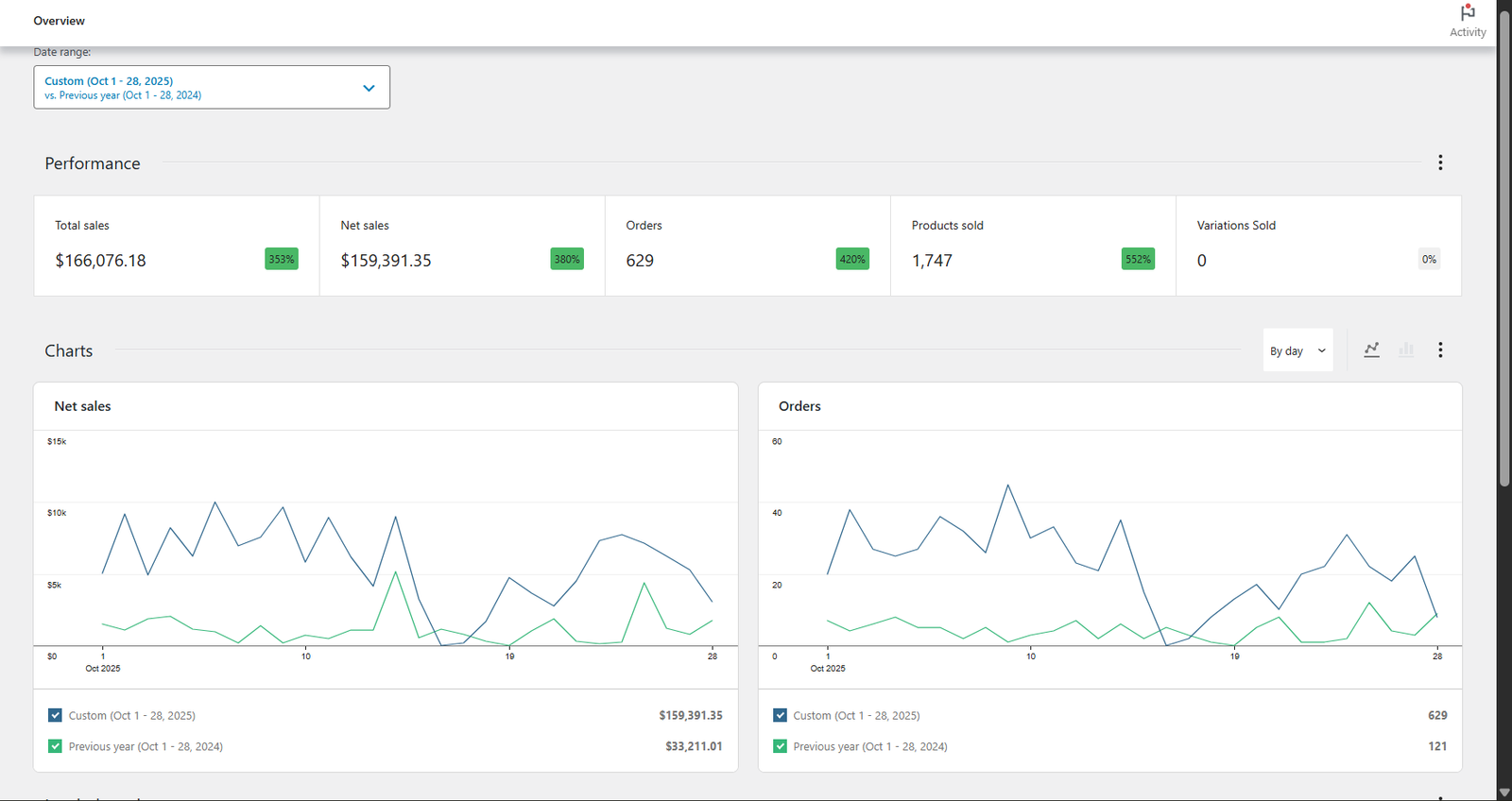Open Performance section options menu

(x=1440, y=162)
